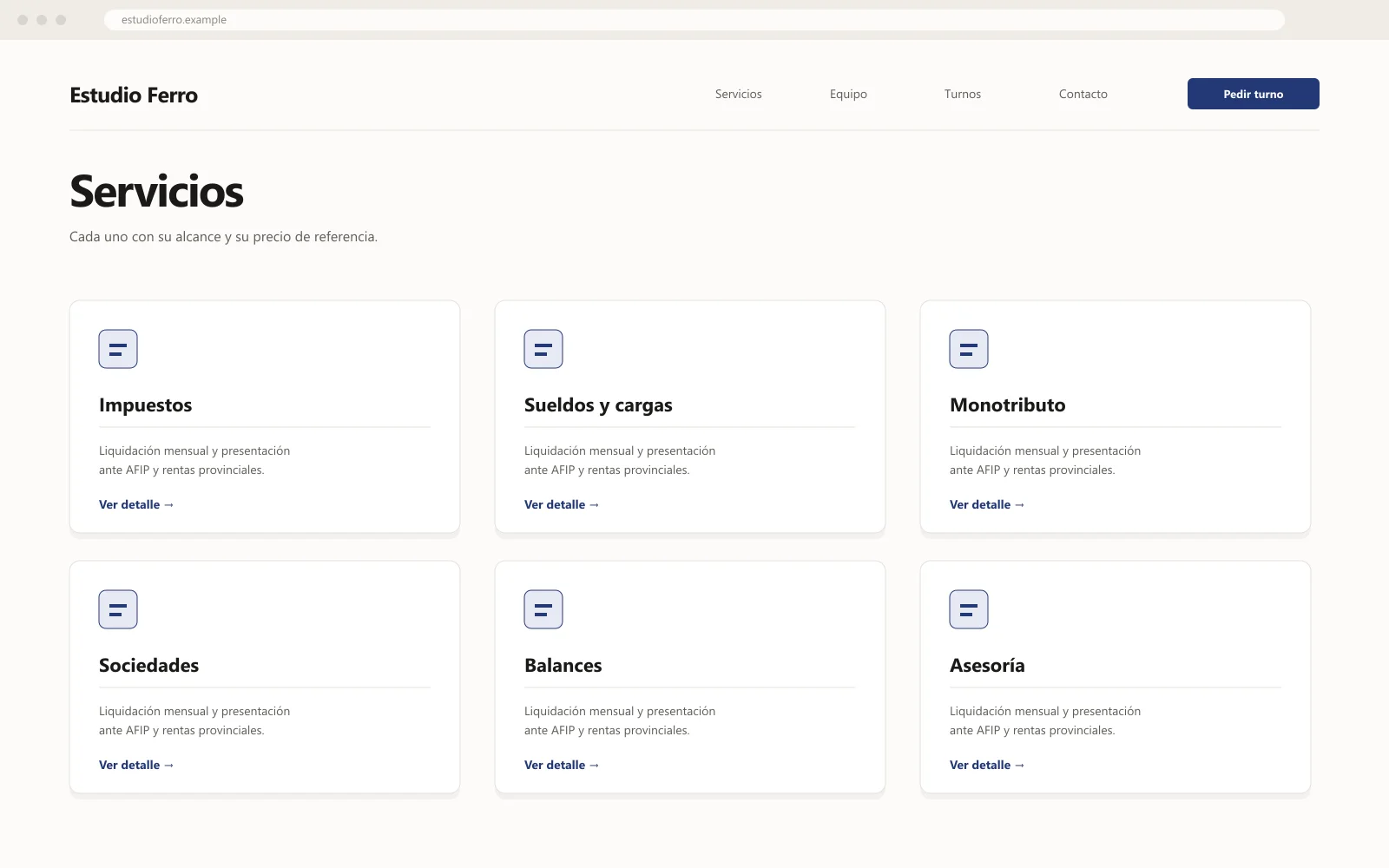Open Ver detalle for Sueldos y cargas
Viewport: 1389px width, 868px height.
(562, 504)
